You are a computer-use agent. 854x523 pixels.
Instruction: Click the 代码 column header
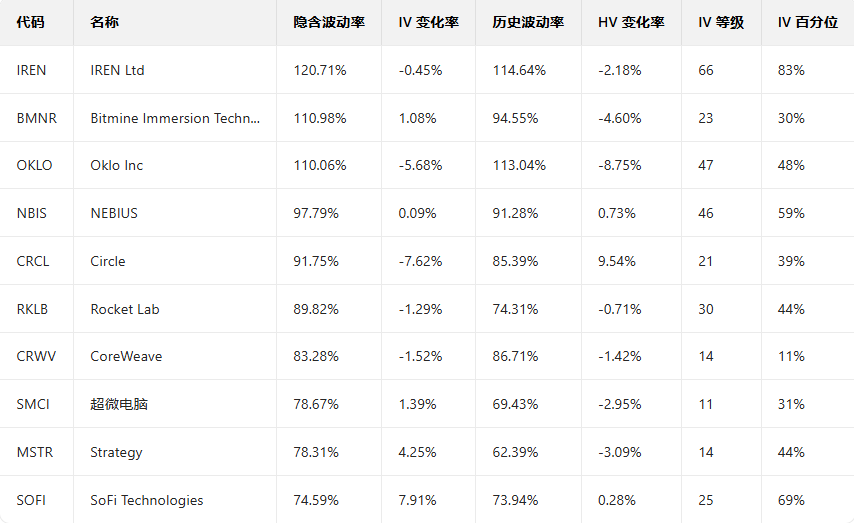point(31,22)
